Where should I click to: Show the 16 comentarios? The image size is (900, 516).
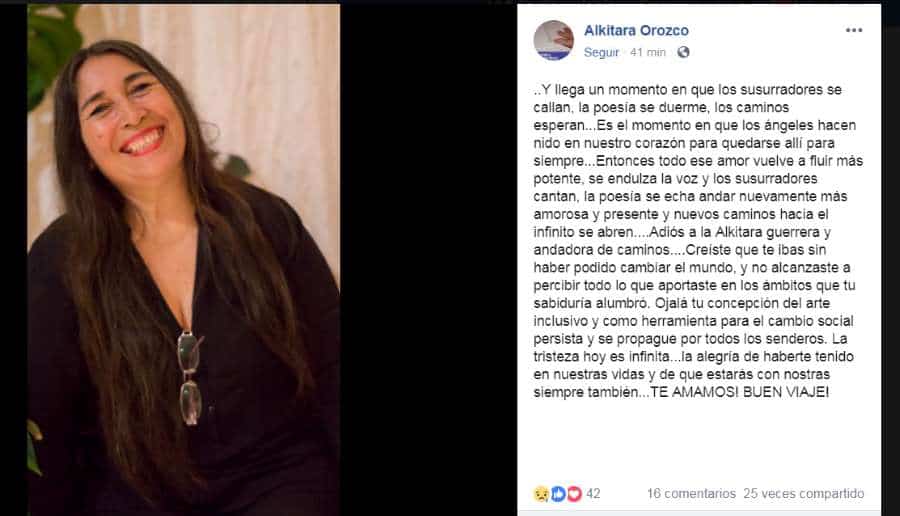(x=691, y=494)
